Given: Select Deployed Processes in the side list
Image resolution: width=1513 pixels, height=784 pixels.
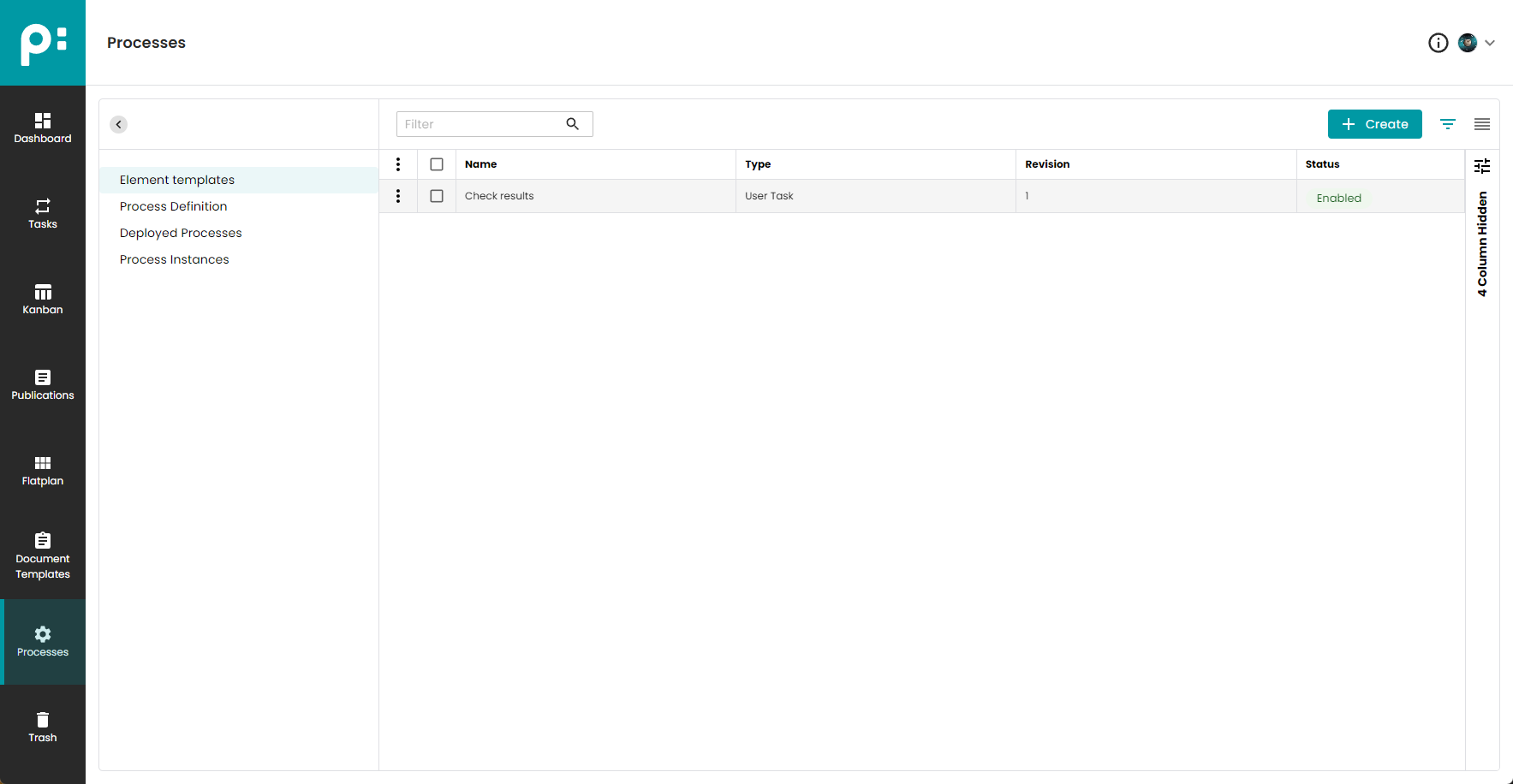Looking at the screenshot, I should [181, 233].
